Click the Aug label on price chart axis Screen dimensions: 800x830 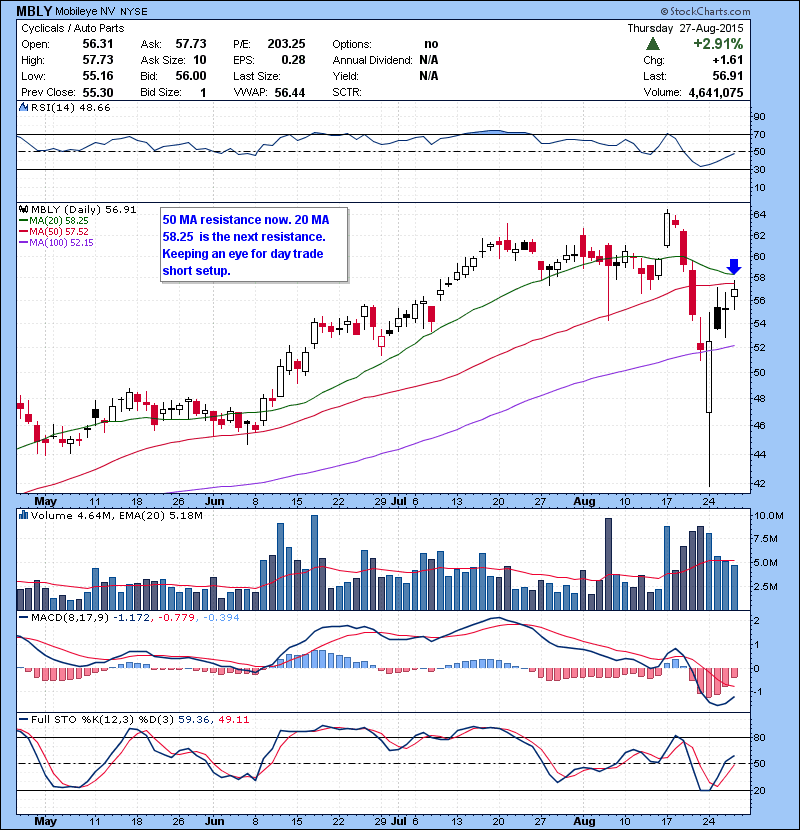pyautogui.click(x=585, y=501)
